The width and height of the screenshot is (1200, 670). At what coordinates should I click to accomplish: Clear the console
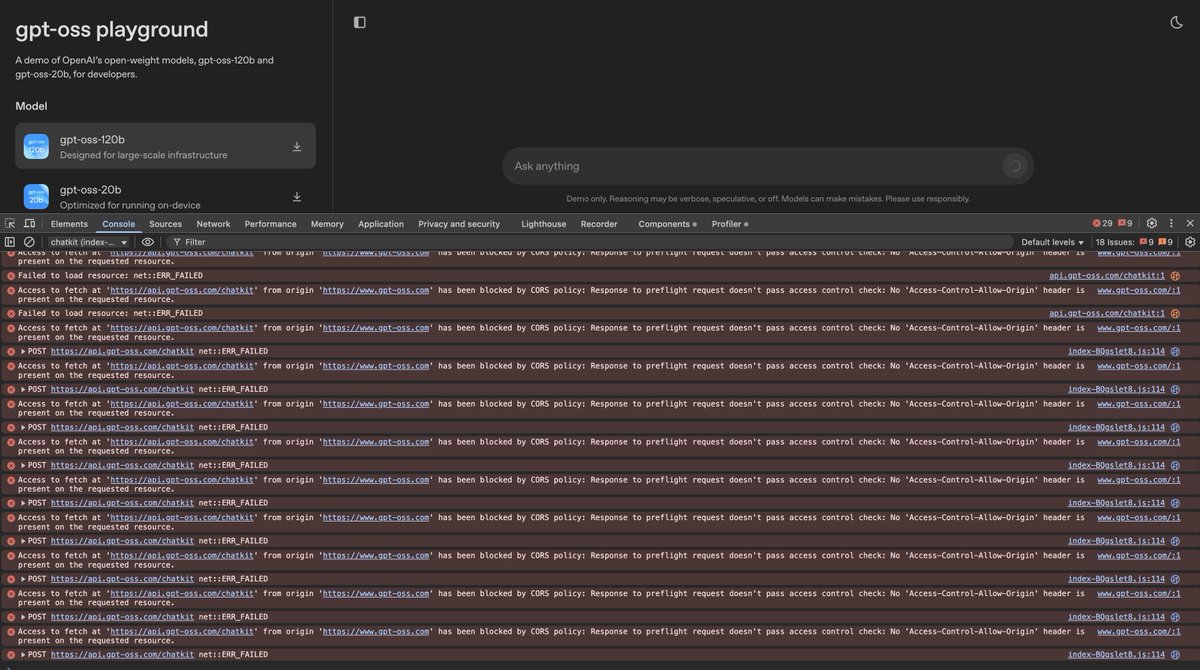click(29, 242)
